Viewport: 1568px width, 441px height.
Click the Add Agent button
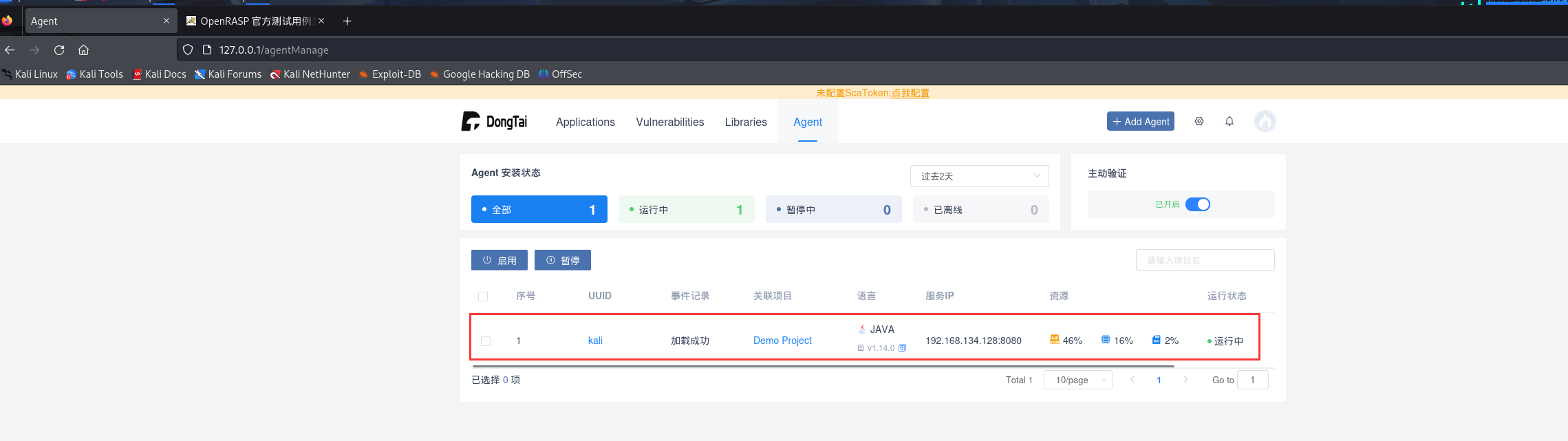[x=1140, y=121]
